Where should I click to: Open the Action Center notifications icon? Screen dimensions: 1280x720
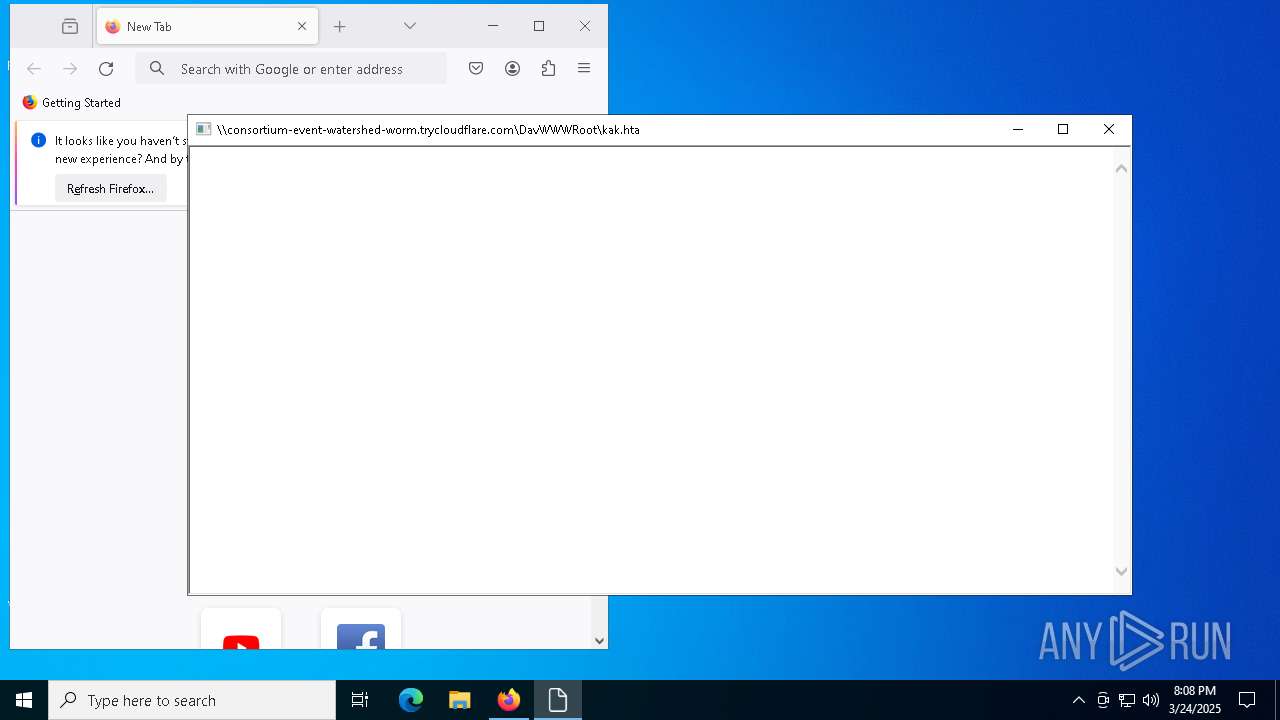(x=1247, y=700)
